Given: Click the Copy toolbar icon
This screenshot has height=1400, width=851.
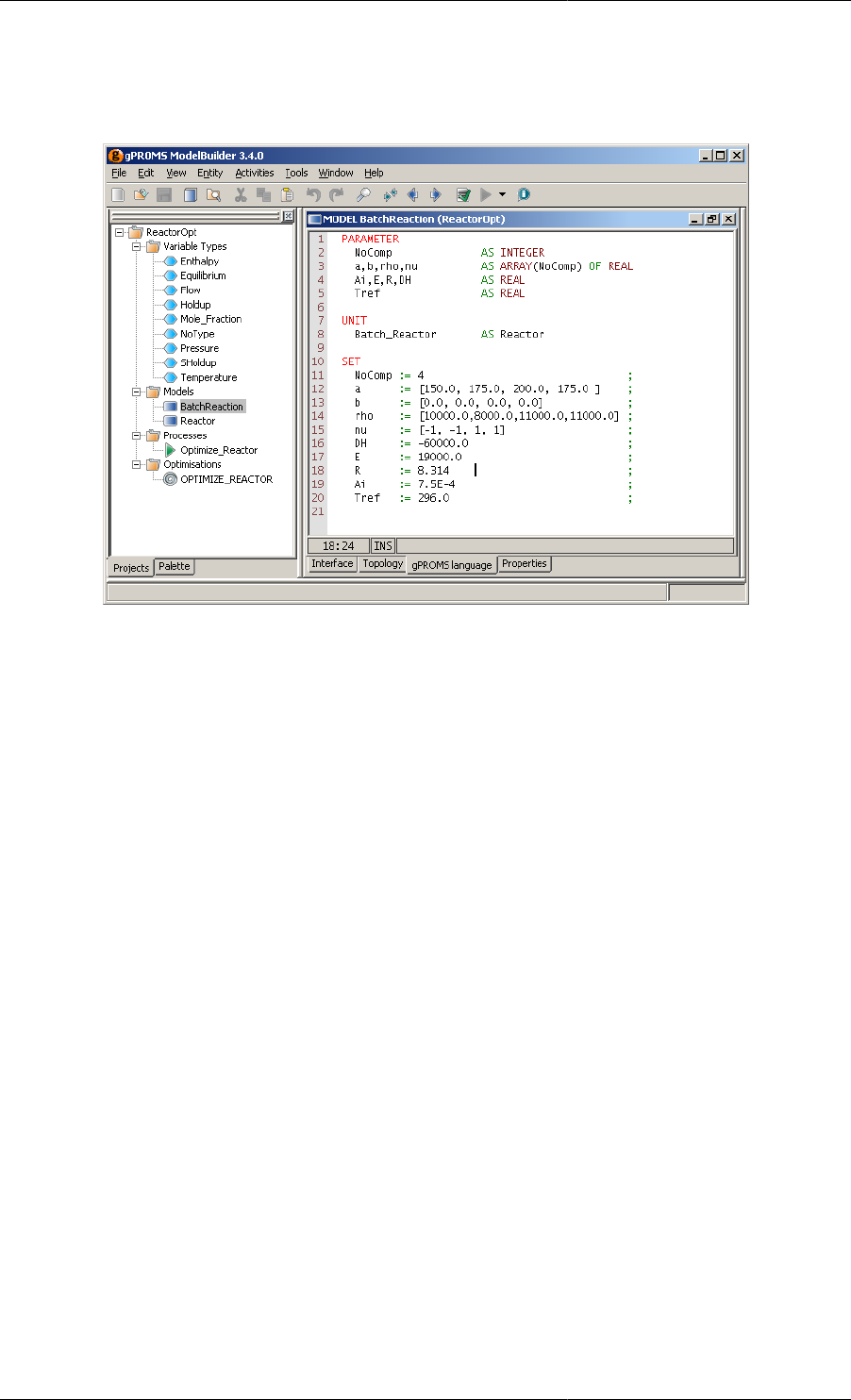Looking at the screenshot, I should [x=264, y=194].
